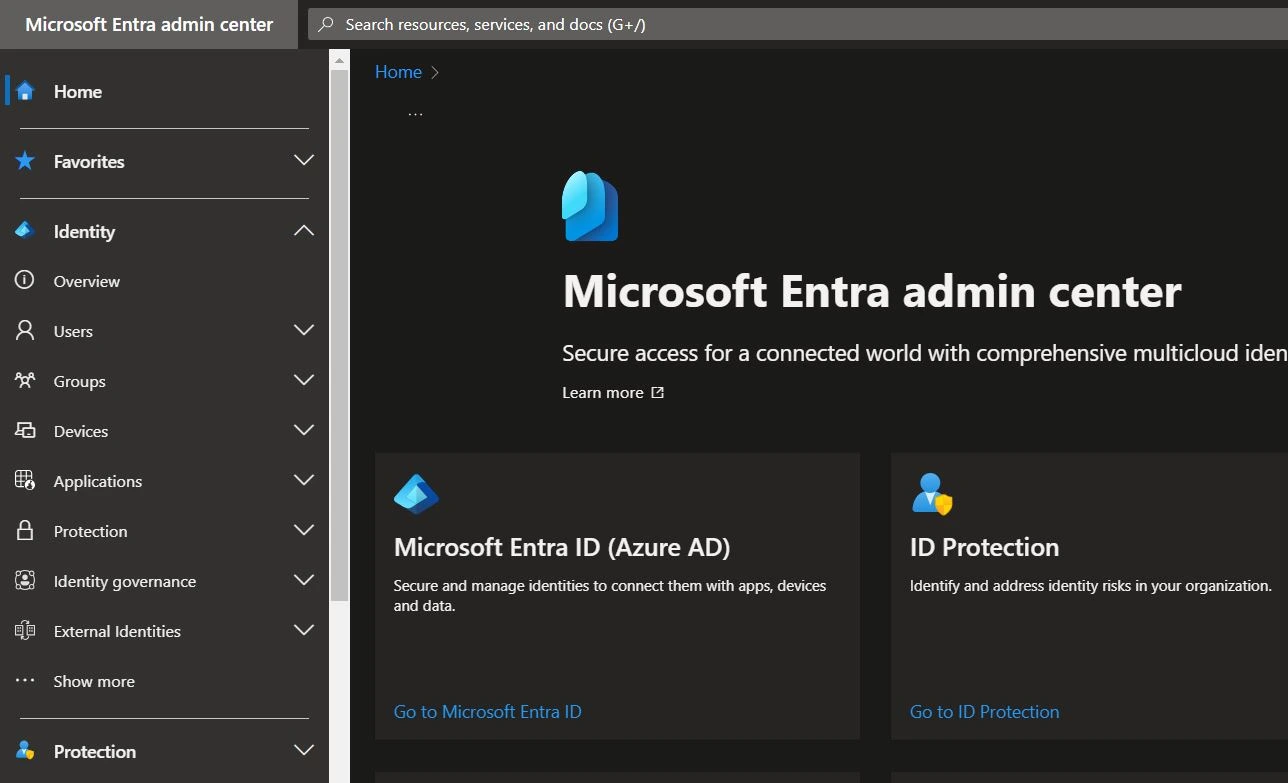Click the sidebar vertical scrollbar thumb
This screenshot has height=783, width=1288.
pyautogui.click(x=339, y=336)
